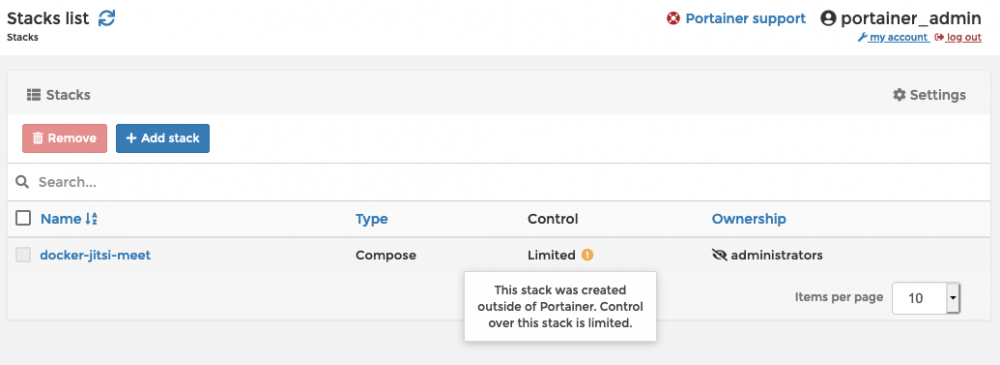Log out of Portainer
The image size is (1000, 365).
coord(958,38)
